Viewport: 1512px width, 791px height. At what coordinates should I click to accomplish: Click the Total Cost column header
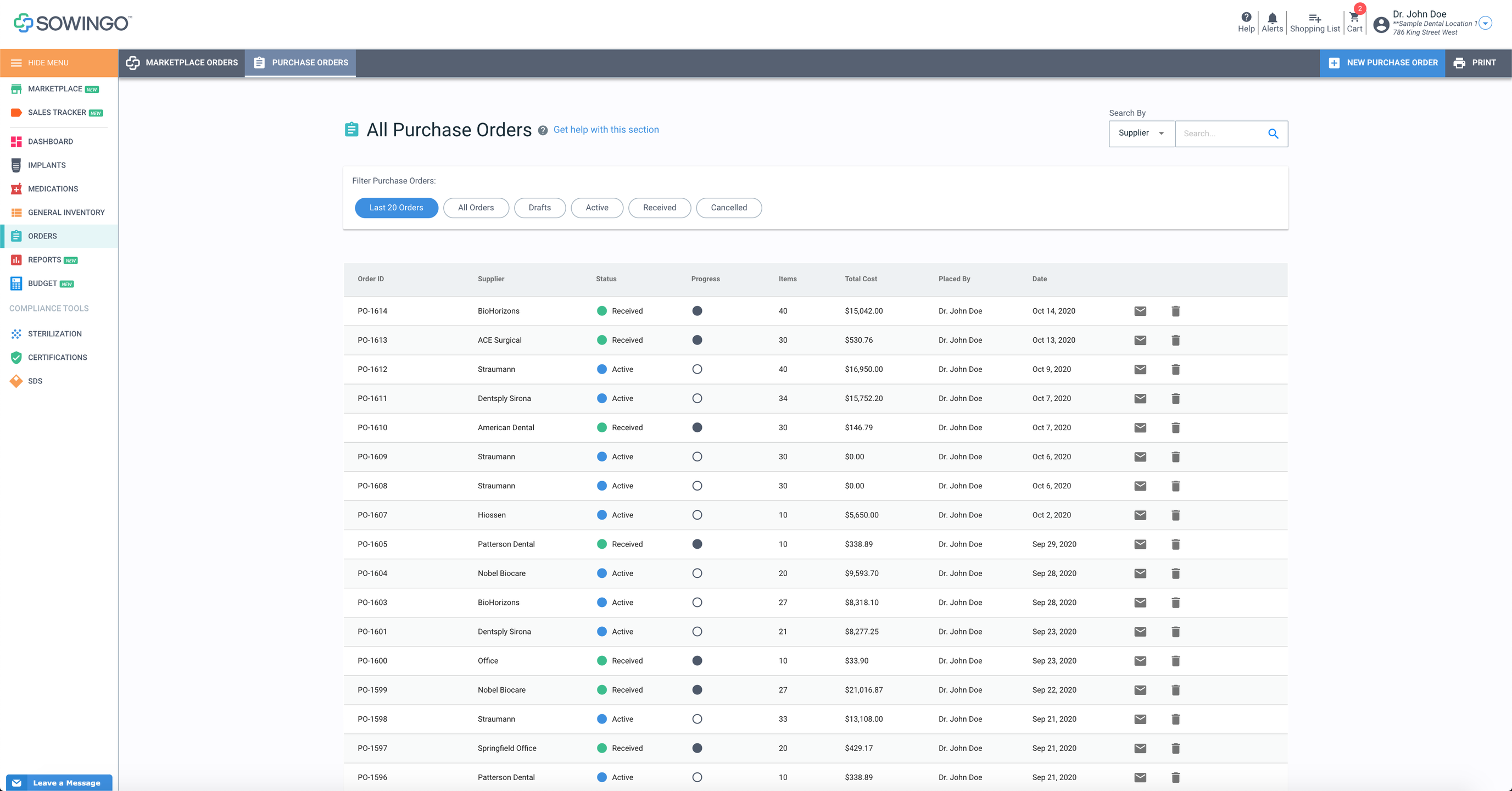click(861, 280)
